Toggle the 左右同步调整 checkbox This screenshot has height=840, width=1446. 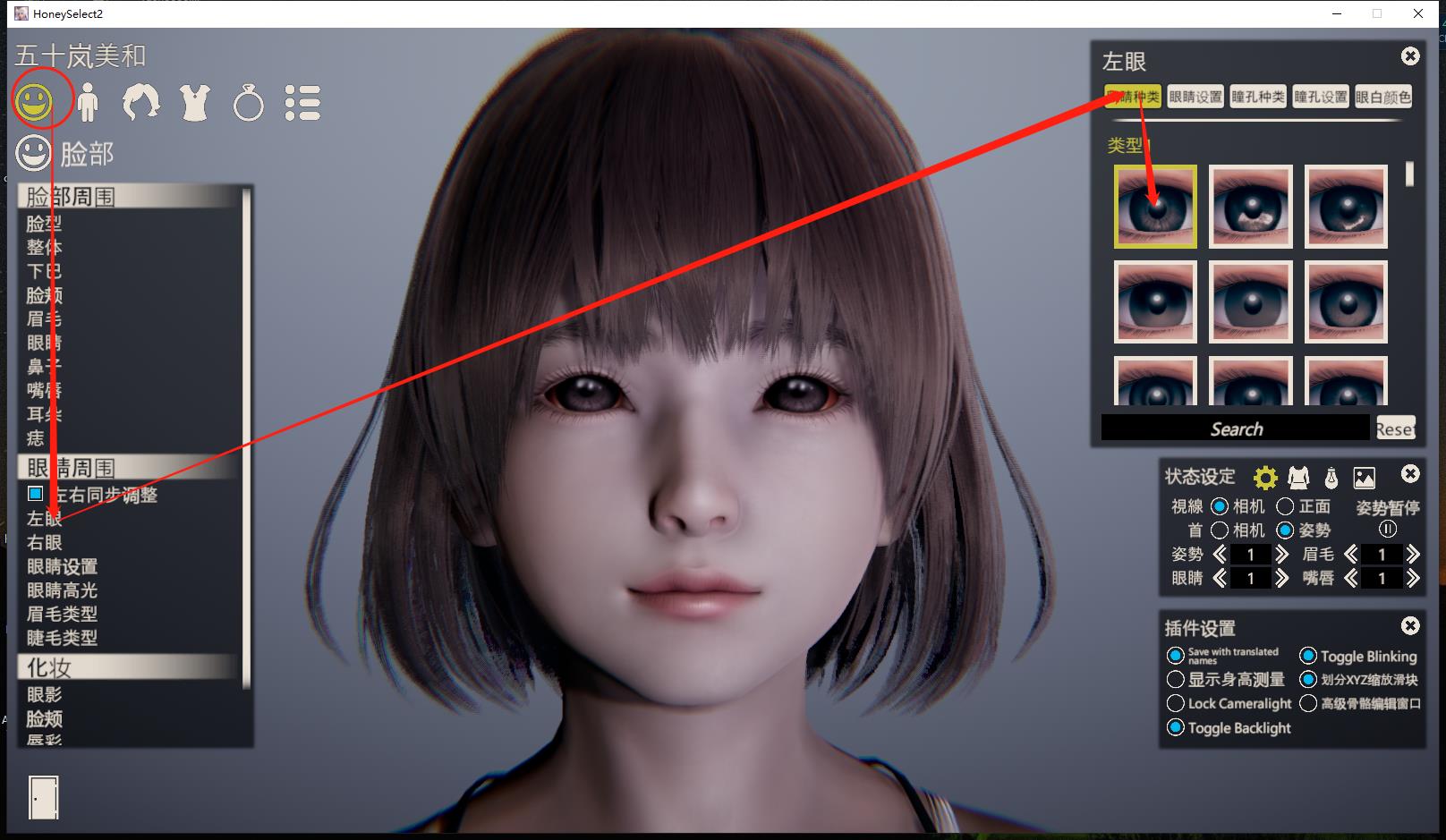click(x=36, y=494)
